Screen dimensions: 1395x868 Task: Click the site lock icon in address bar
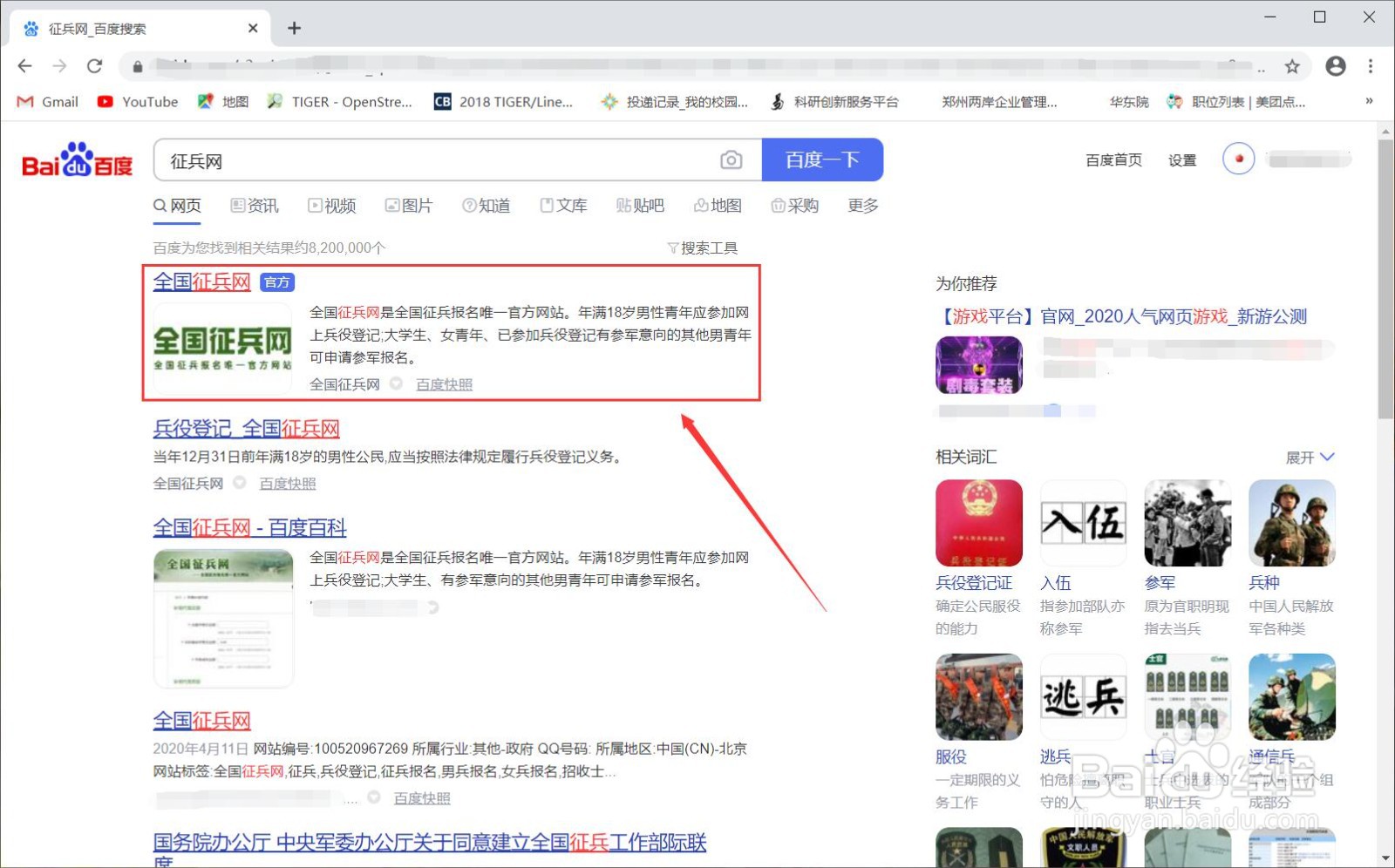pyautogui.click(x=138, y=66)
